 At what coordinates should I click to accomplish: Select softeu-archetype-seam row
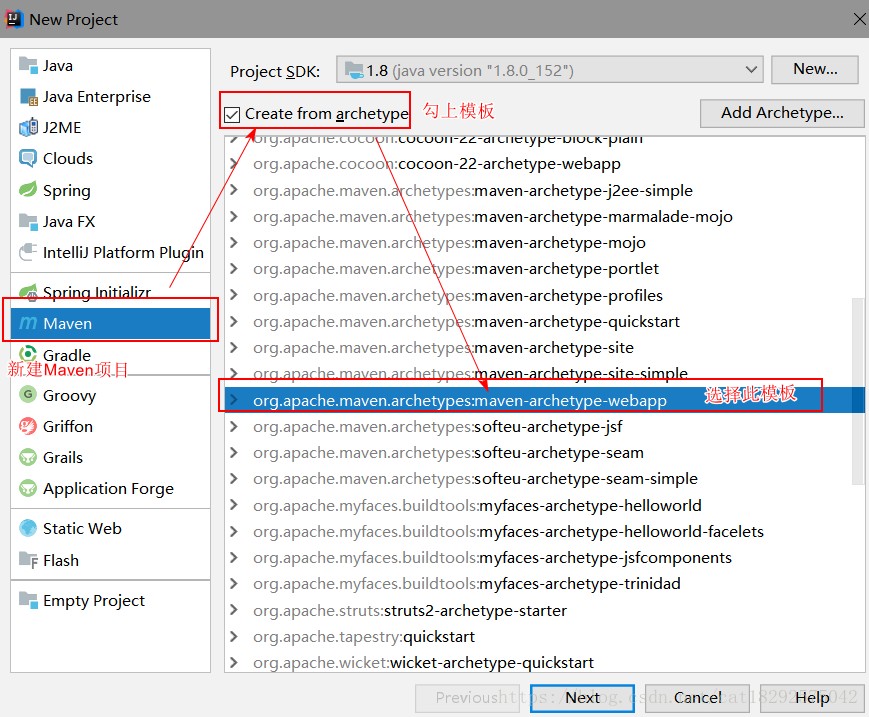click(544, 453)
